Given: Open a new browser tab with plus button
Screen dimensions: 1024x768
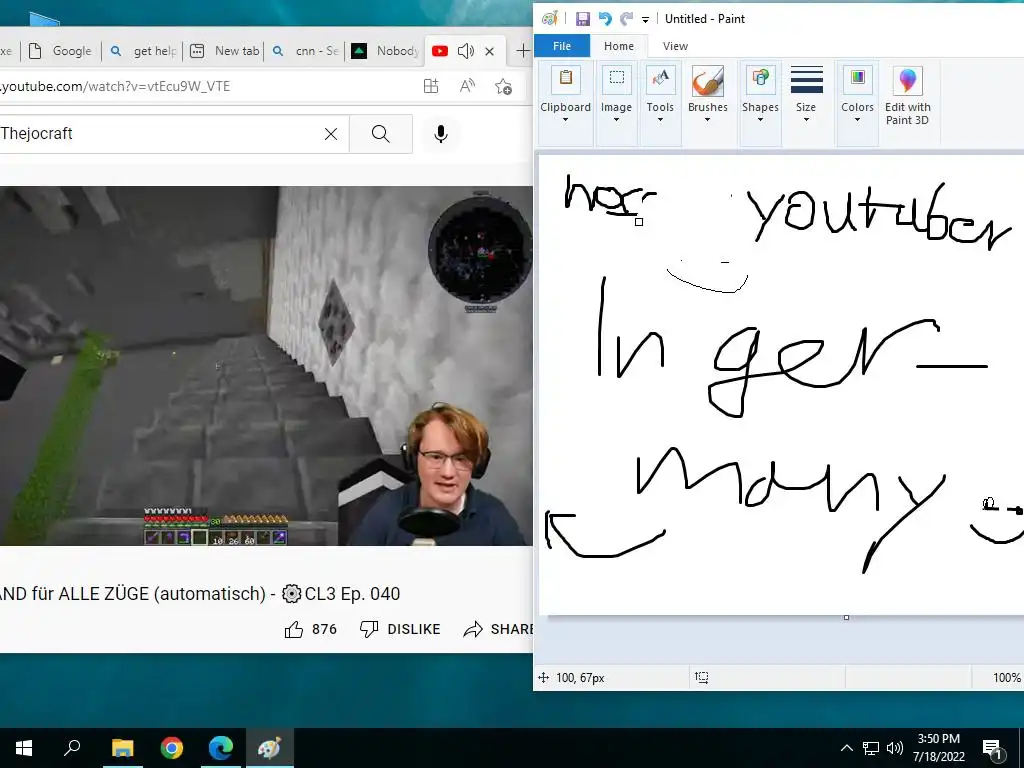Looking at the screenshot, I should tap(522, 51).
